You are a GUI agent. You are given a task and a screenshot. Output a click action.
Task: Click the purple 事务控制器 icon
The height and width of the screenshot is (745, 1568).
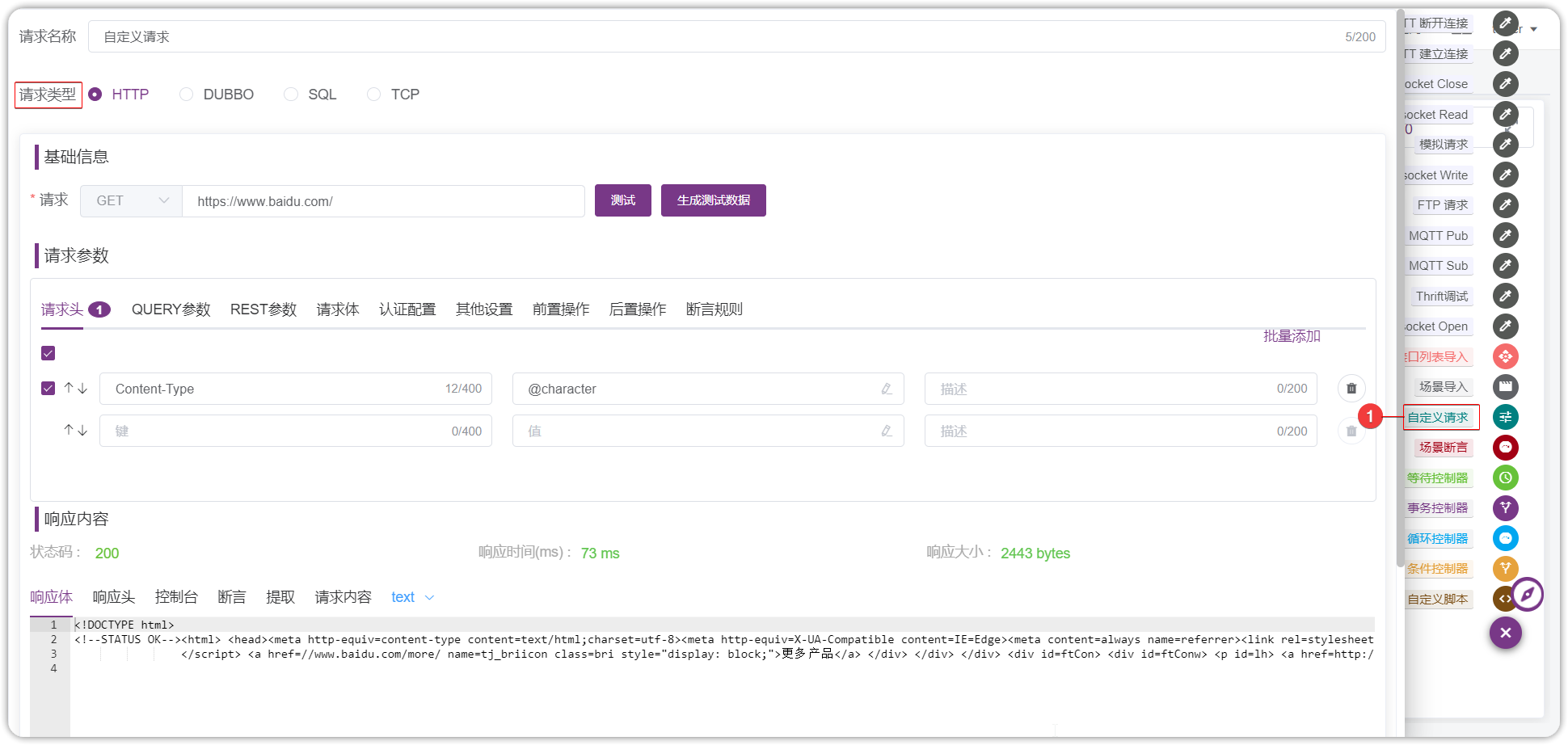[1505, 508]
